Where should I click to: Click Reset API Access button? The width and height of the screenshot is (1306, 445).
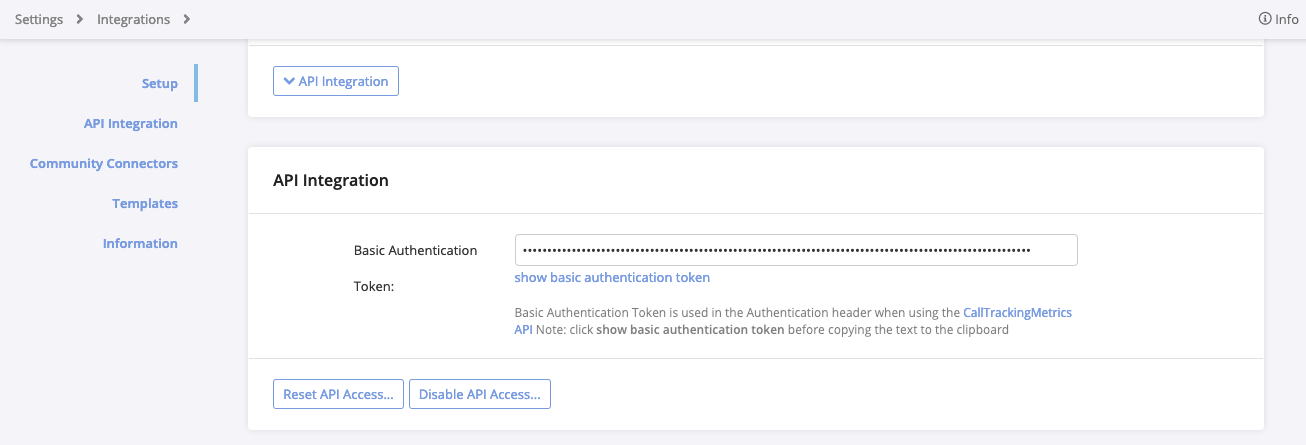pyautogui.click(x=338, y=394)
